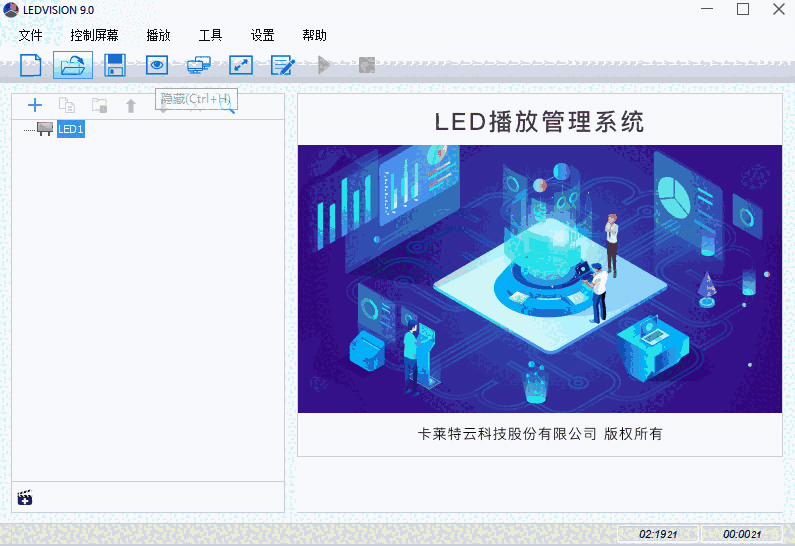Image resolution: width=795 pixels, height=546 pixels.
Task: Click the LED播放管理系统 heading text
Action: pyautogui.click(x=539, y=122)
